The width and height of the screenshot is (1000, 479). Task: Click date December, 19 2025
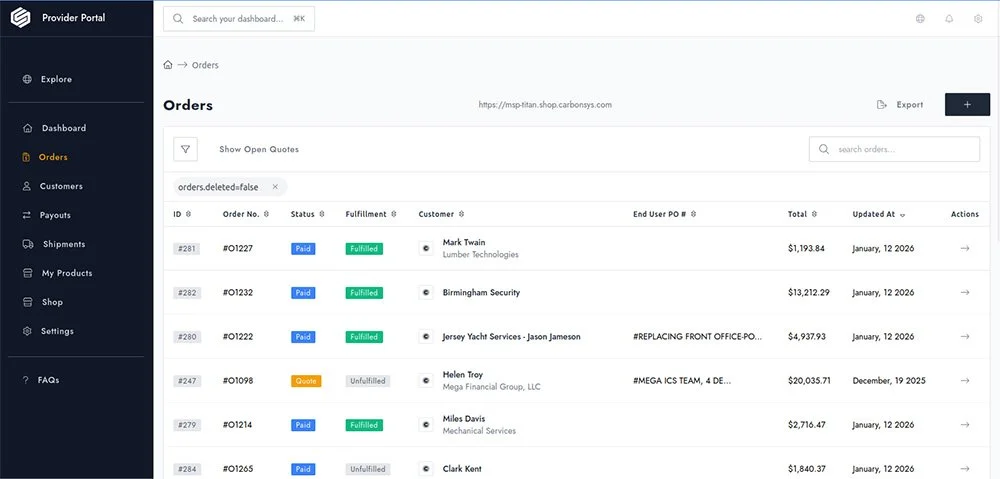coord(889,380)
